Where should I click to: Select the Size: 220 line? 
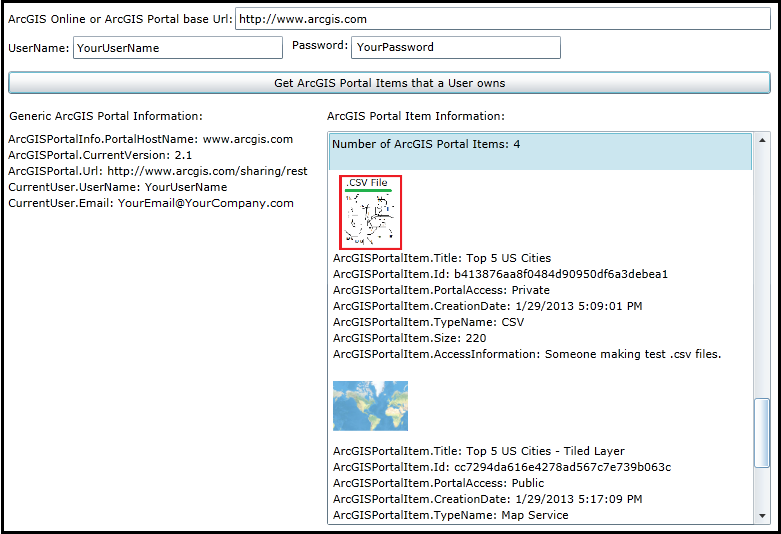[409, 338]
